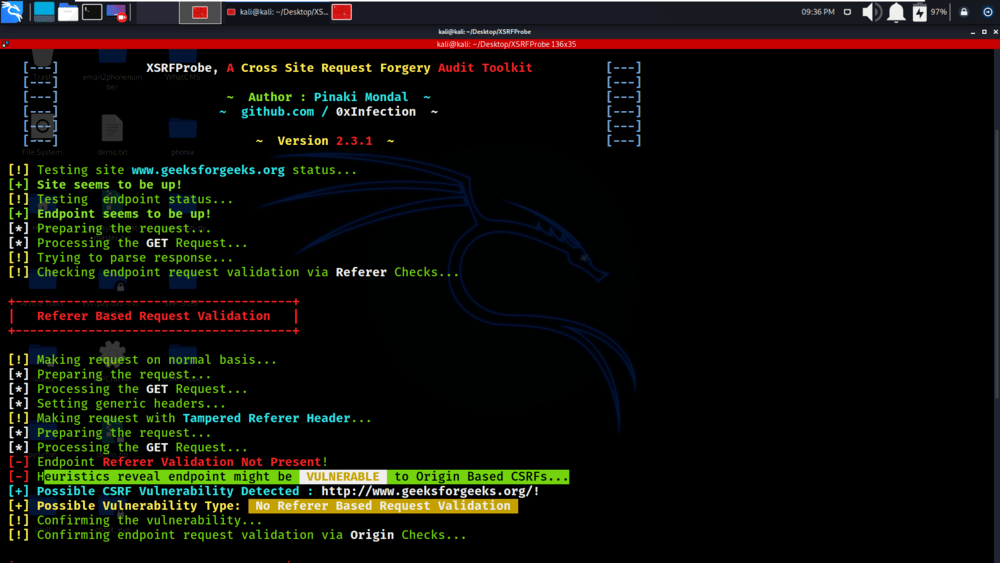Click the window title kali@kali: ~/Desktop/XSRFProbe
This screenshot has width=1000, height=563.
(484, 31)
